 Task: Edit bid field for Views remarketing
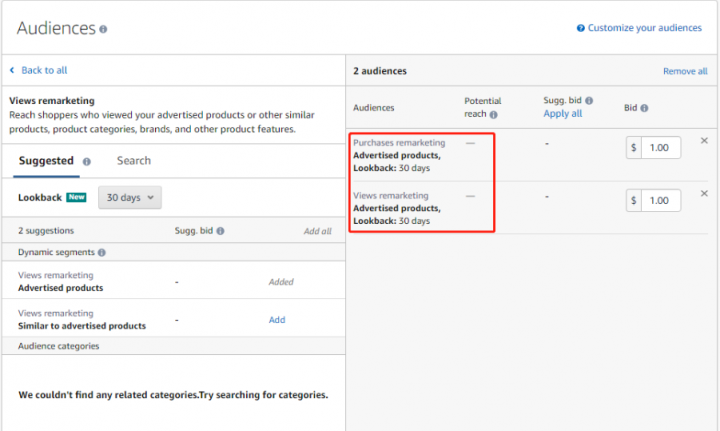(660, 201)
